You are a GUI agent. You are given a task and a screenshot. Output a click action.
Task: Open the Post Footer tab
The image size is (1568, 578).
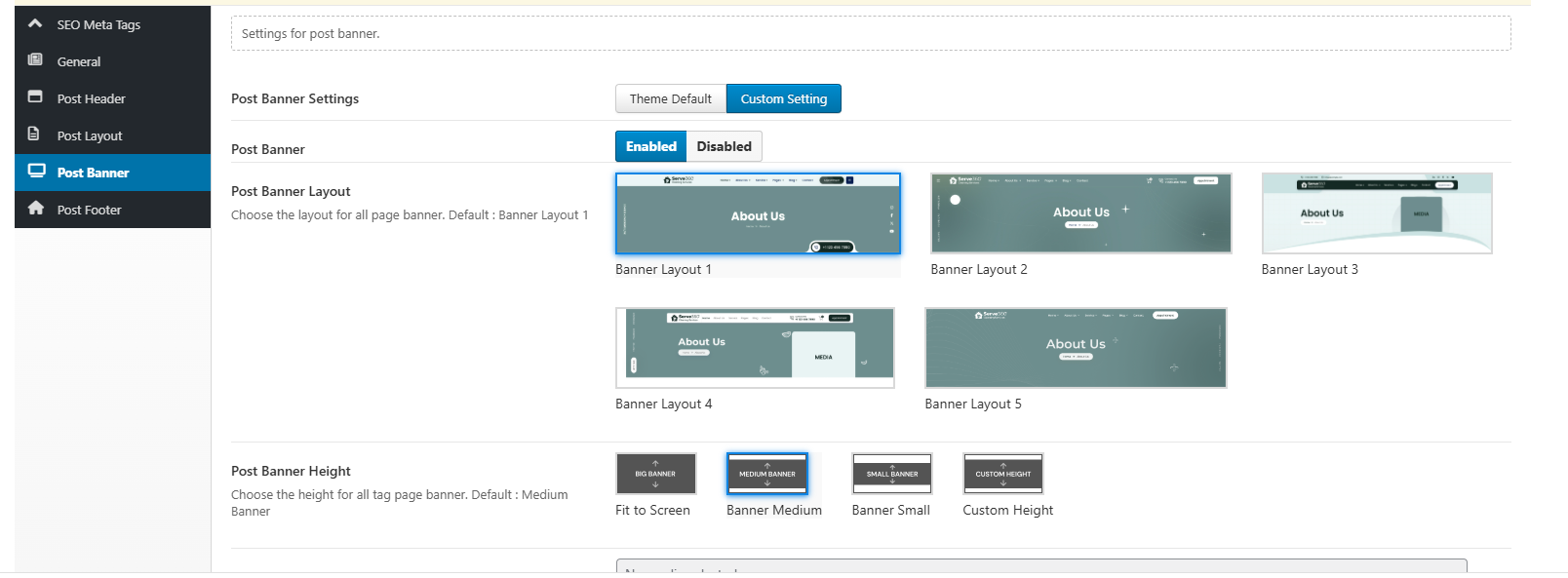tap(89, 210)
